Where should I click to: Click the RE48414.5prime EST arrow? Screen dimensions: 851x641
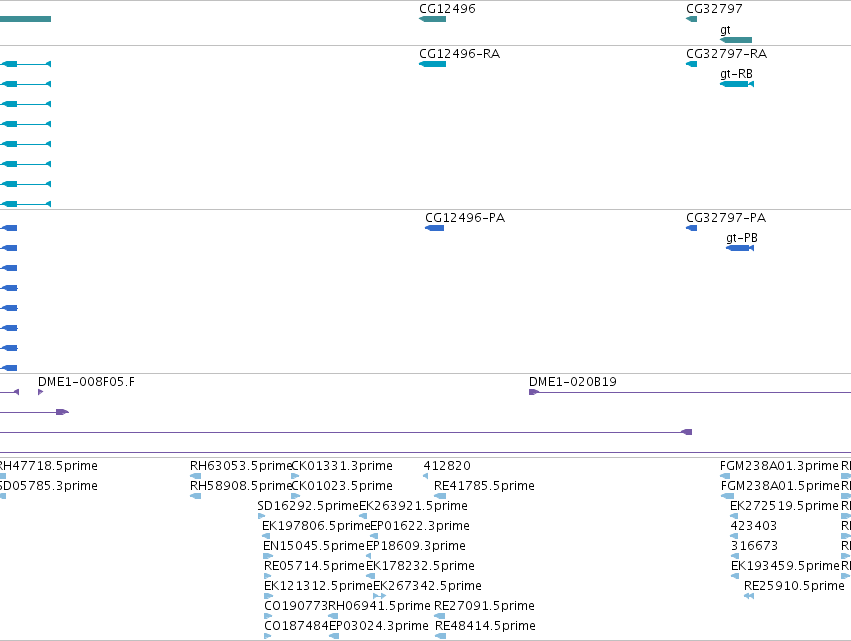pos(441,636)
